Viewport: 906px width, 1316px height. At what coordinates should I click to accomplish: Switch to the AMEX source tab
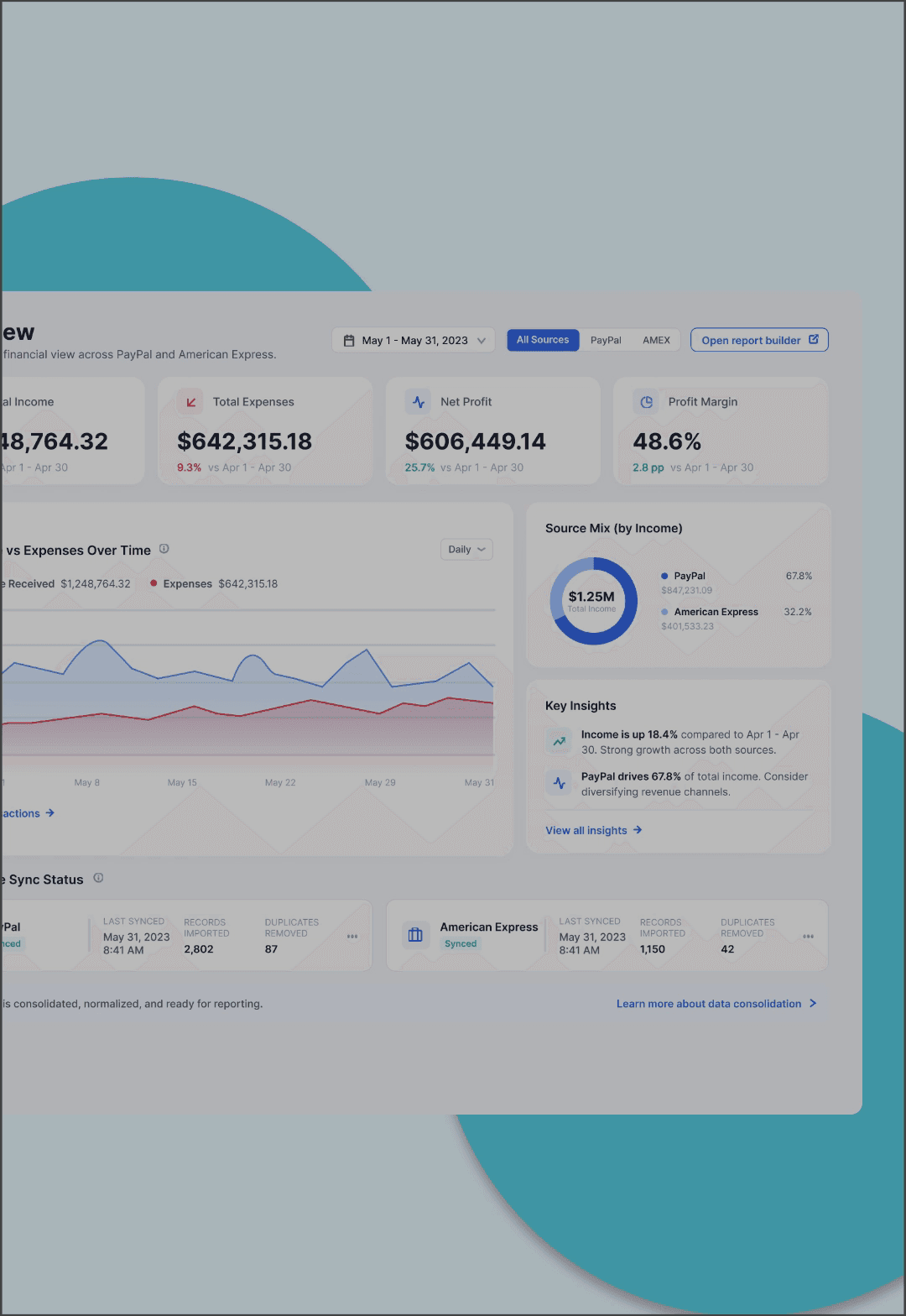point(656,340)
